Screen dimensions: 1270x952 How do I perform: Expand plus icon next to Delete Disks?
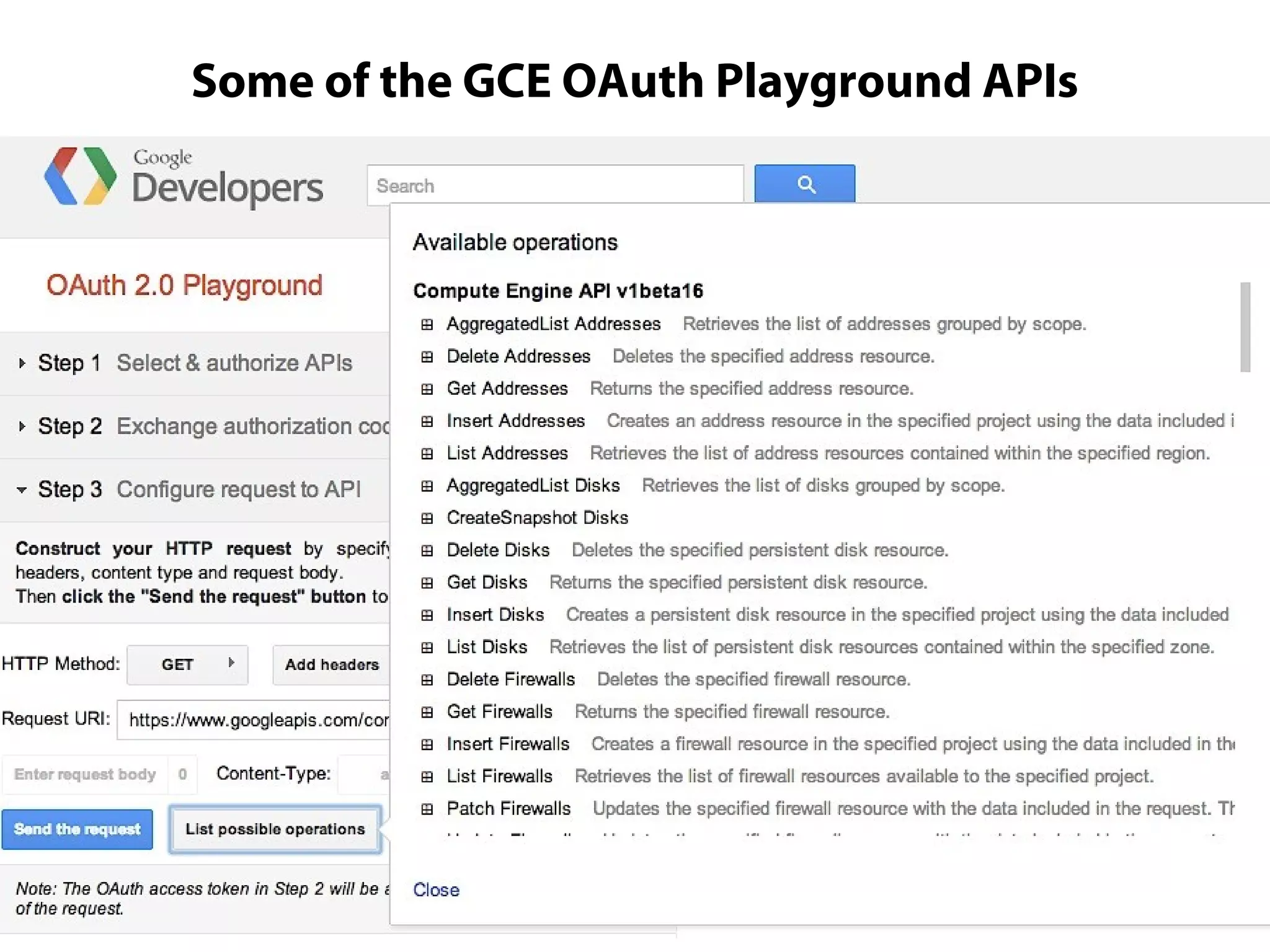tap(427, 550)
